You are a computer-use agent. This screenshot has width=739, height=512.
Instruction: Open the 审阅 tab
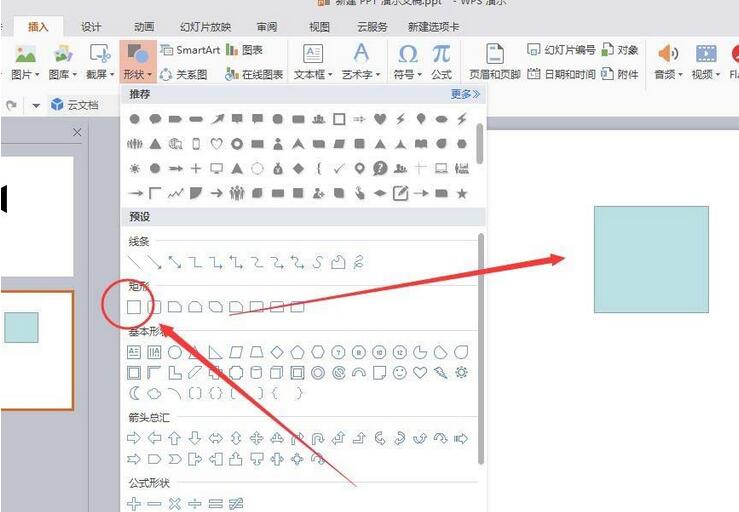tap(267, 27)
